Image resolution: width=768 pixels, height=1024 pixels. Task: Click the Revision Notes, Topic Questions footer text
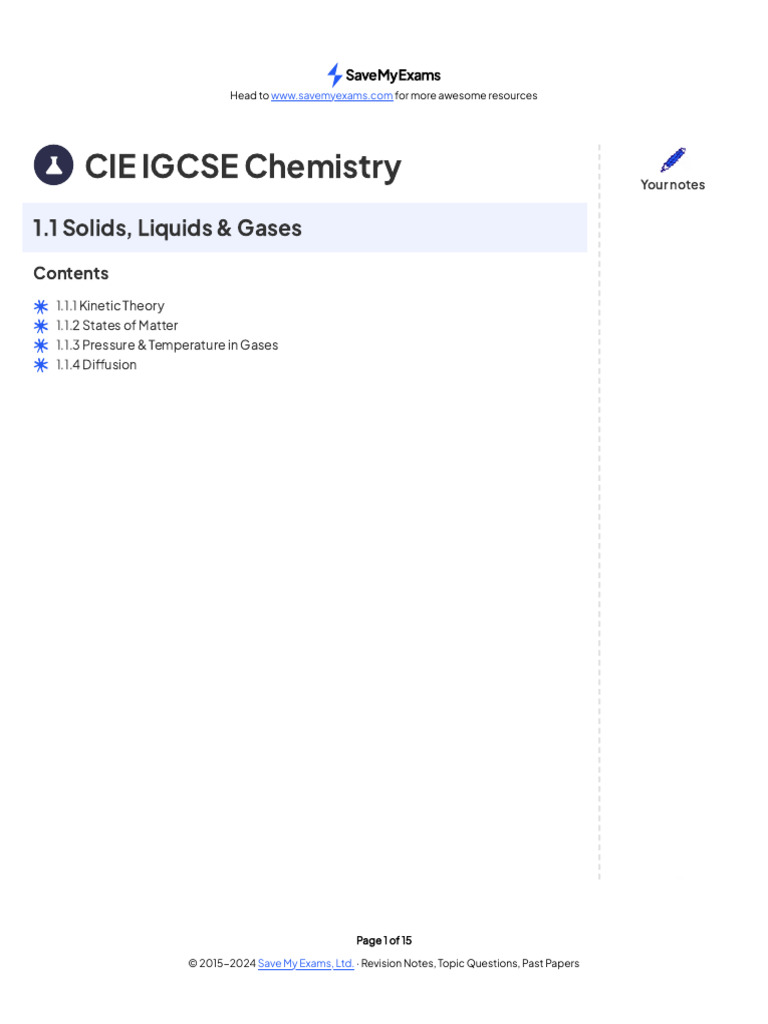pos(470,963)
